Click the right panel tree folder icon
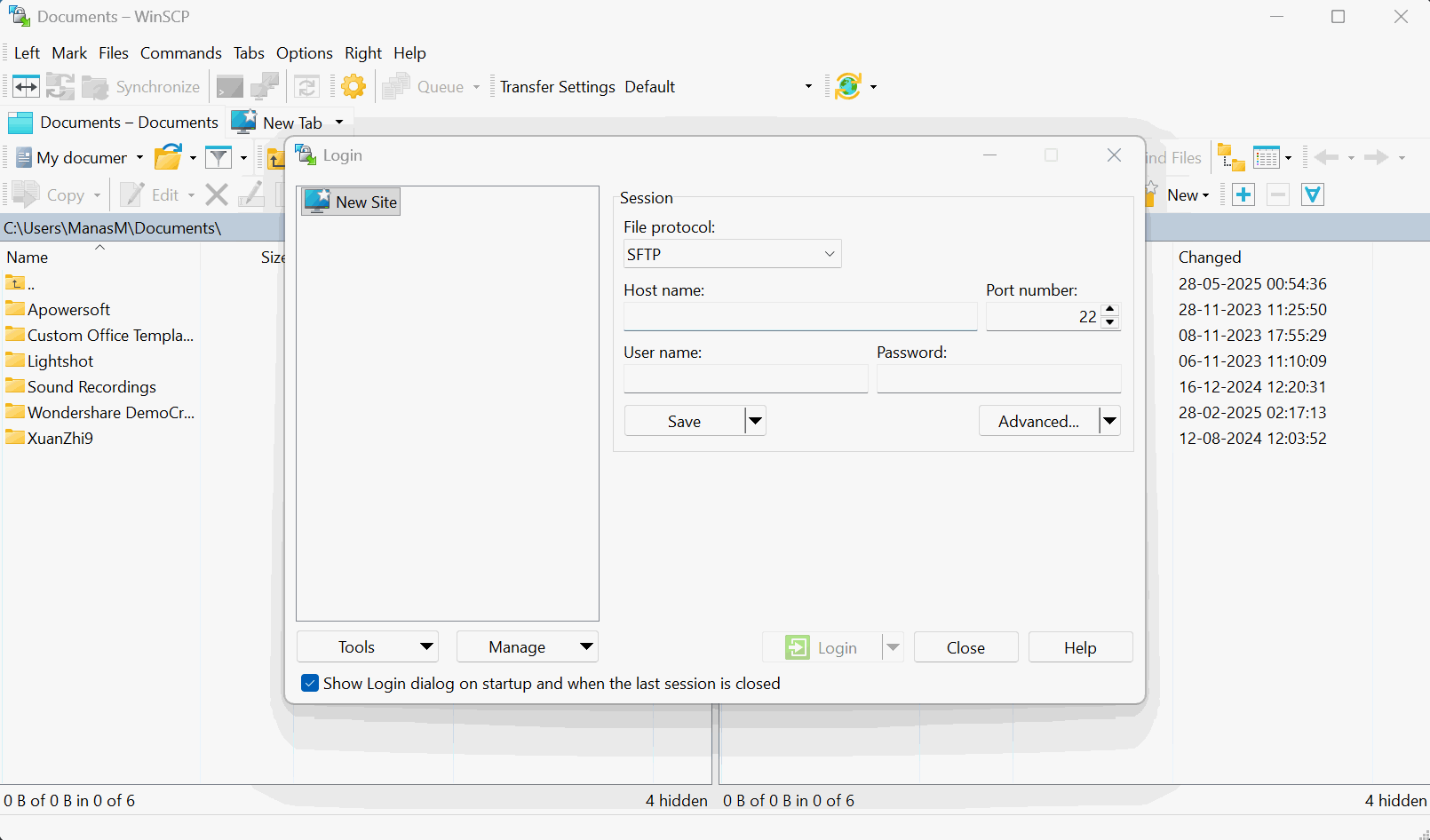This screenshot has width=1430, height=840. tap(1230, 158)
